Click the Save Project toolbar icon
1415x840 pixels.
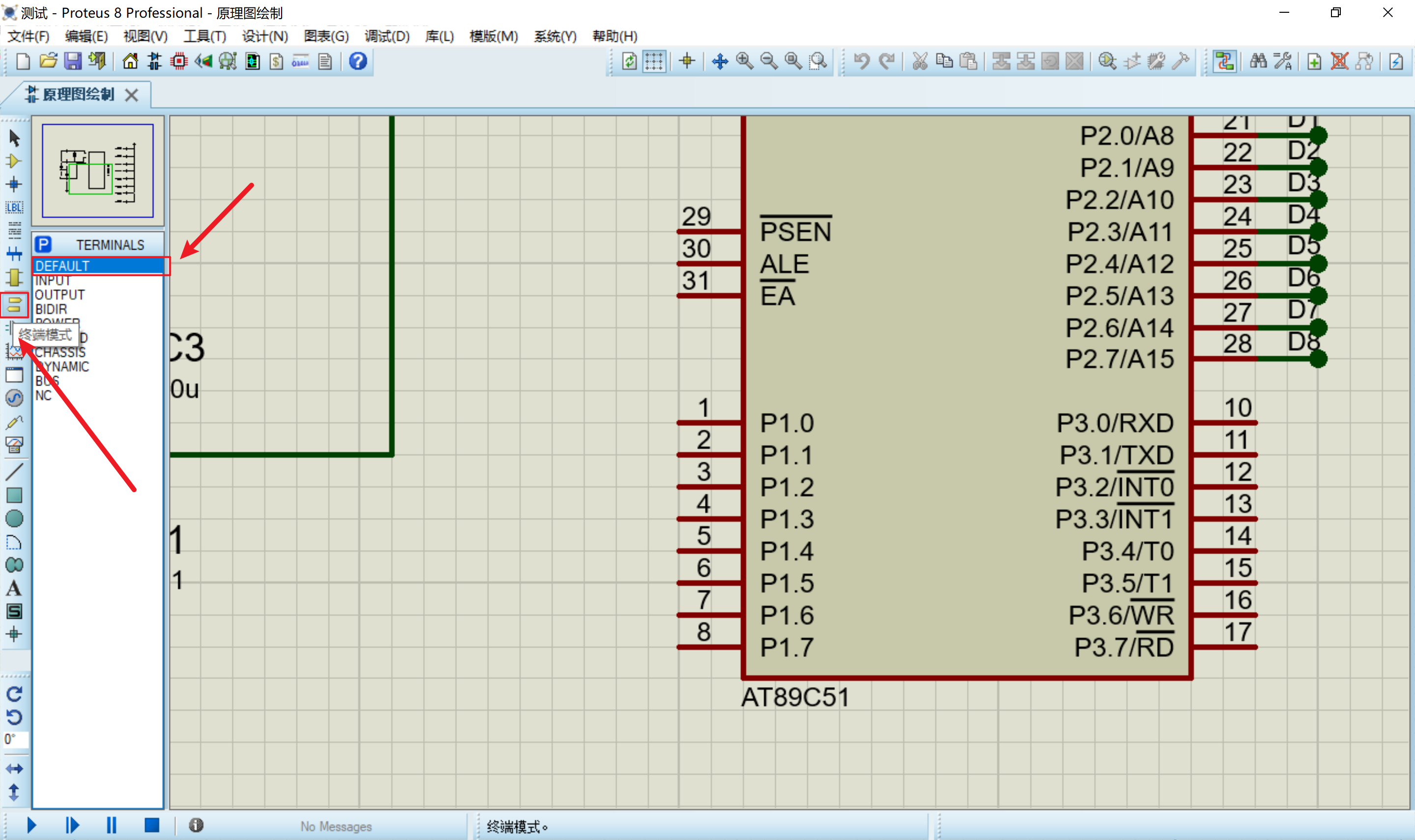pos(72,61)
